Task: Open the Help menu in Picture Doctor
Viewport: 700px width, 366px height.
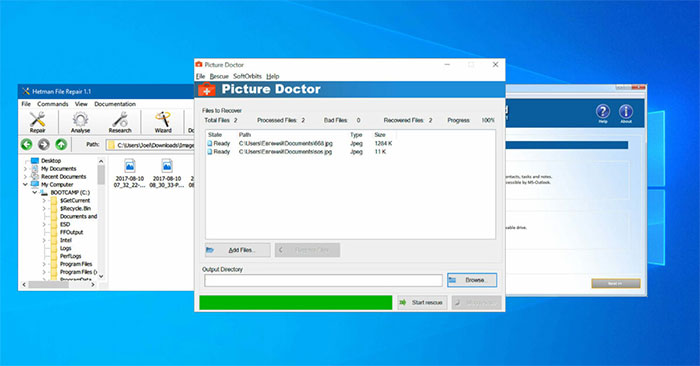Action: point(272,76)
